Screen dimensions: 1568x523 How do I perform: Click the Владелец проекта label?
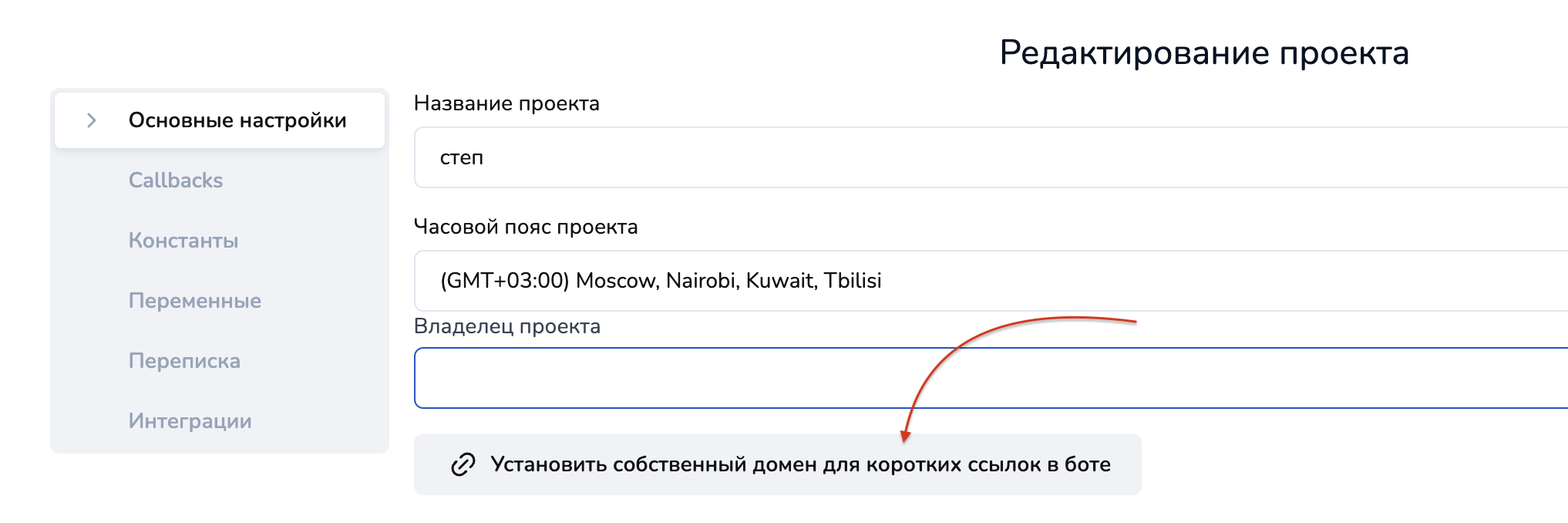tap(507, 326)
